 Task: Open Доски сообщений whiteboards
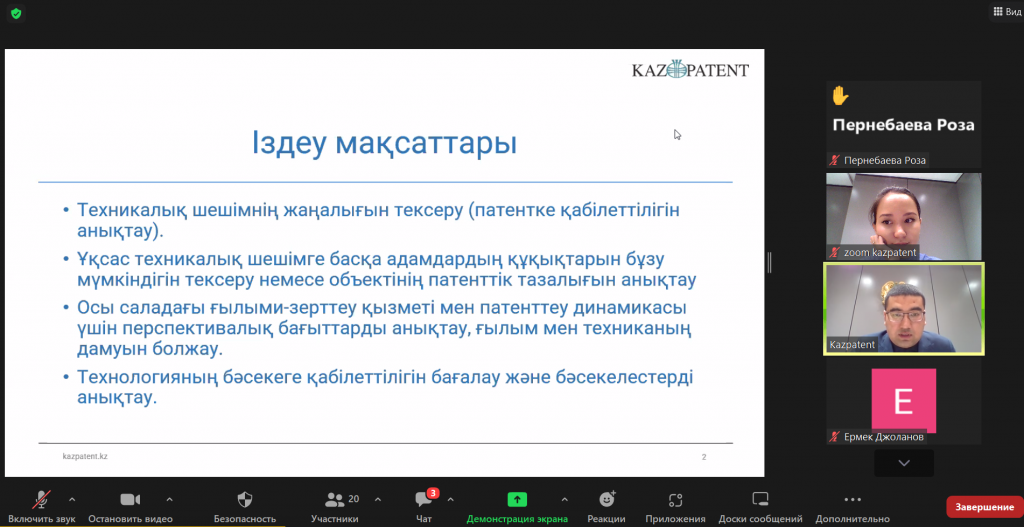pos(760,505)
